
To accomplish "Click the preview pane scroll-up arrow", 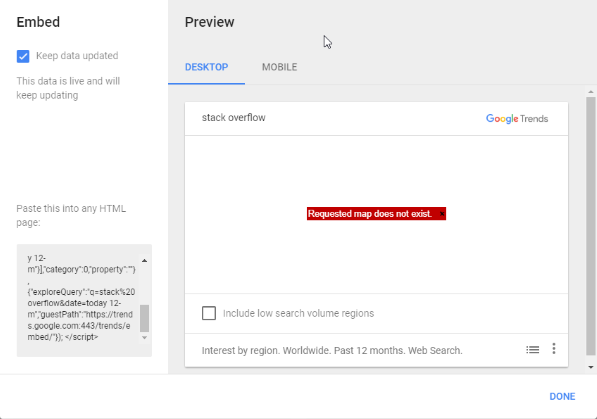I will pos(591,92).
